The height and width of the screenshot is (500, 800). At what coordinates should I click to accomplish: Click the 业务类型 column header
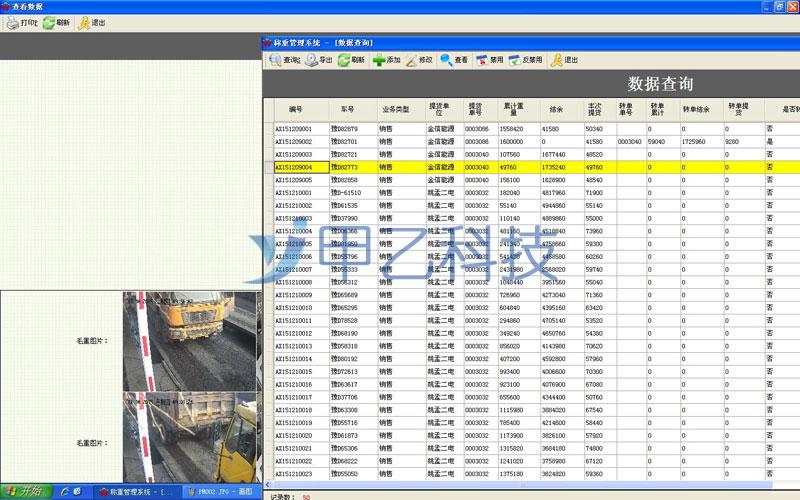(x=396, y=108)
